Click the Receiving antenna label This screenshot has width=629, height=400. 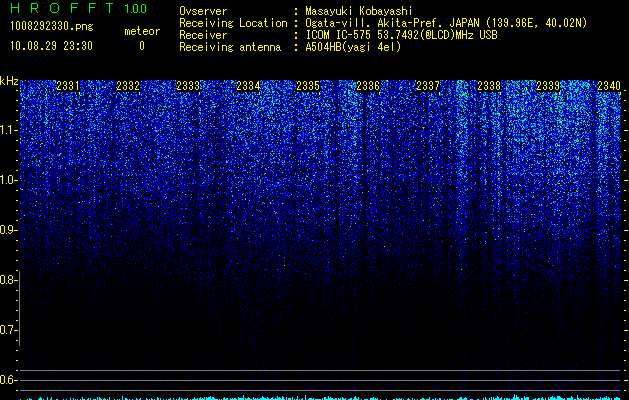pos(230,47)
